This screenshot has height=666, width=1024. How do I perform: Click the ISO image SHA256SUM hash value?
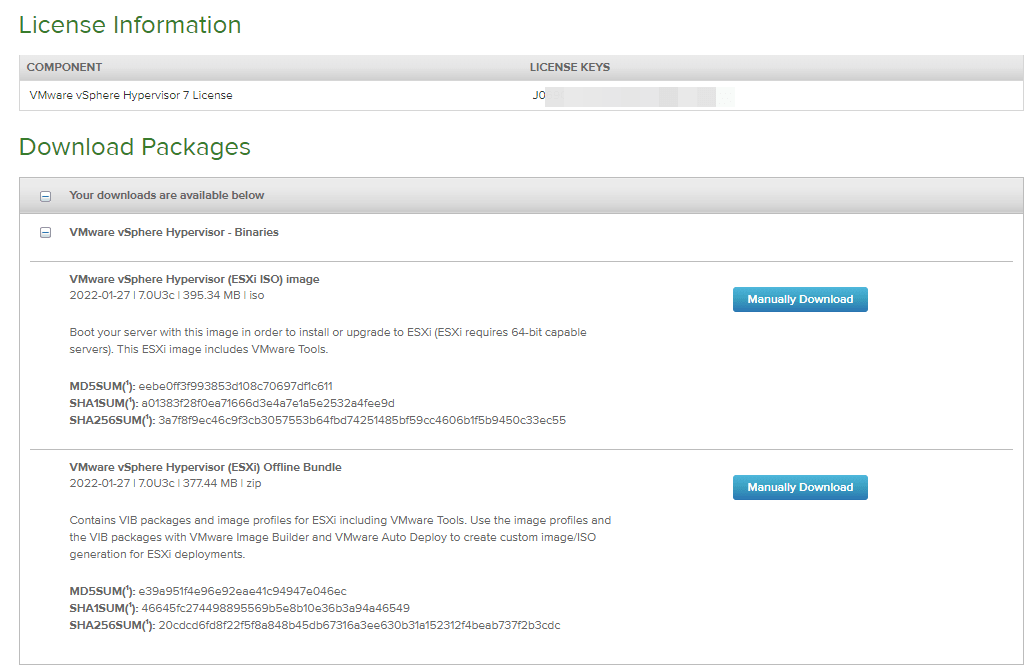point(362,420)
